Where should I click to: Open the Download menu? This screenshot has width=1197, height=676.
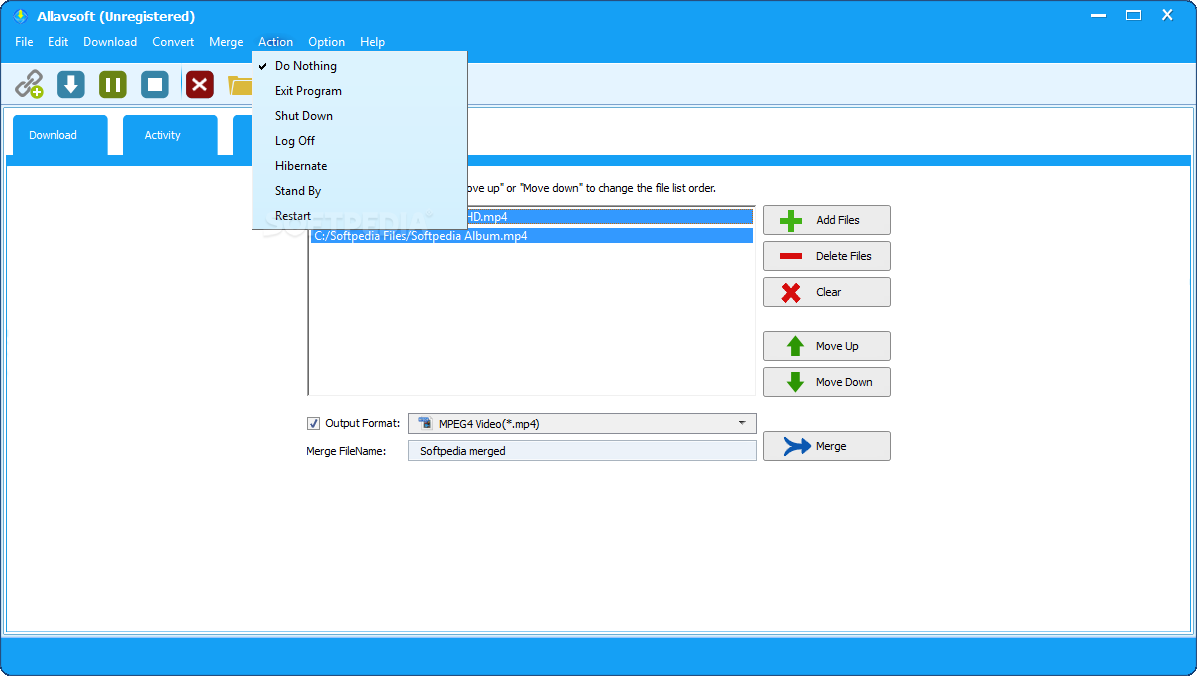[x=110, y=42]
